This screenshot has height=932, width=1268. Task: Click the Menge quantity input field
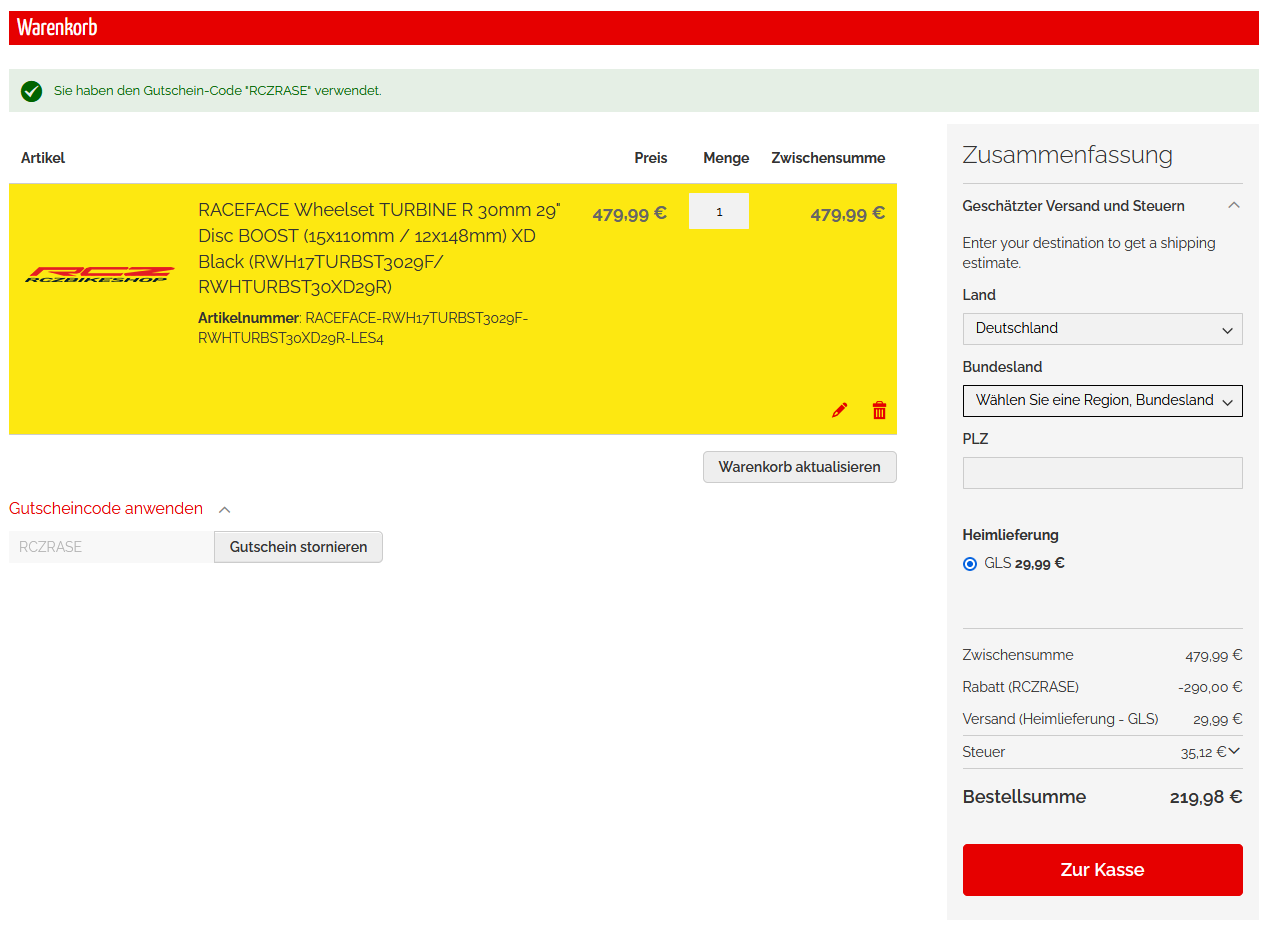718,212
